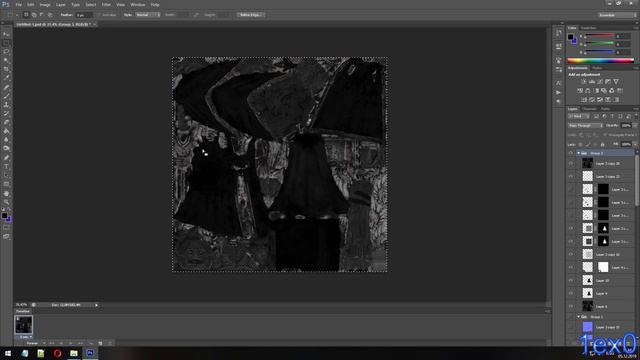Select the Lasso tool
This screenshot has height=360, width=640.
click(6, 52)
